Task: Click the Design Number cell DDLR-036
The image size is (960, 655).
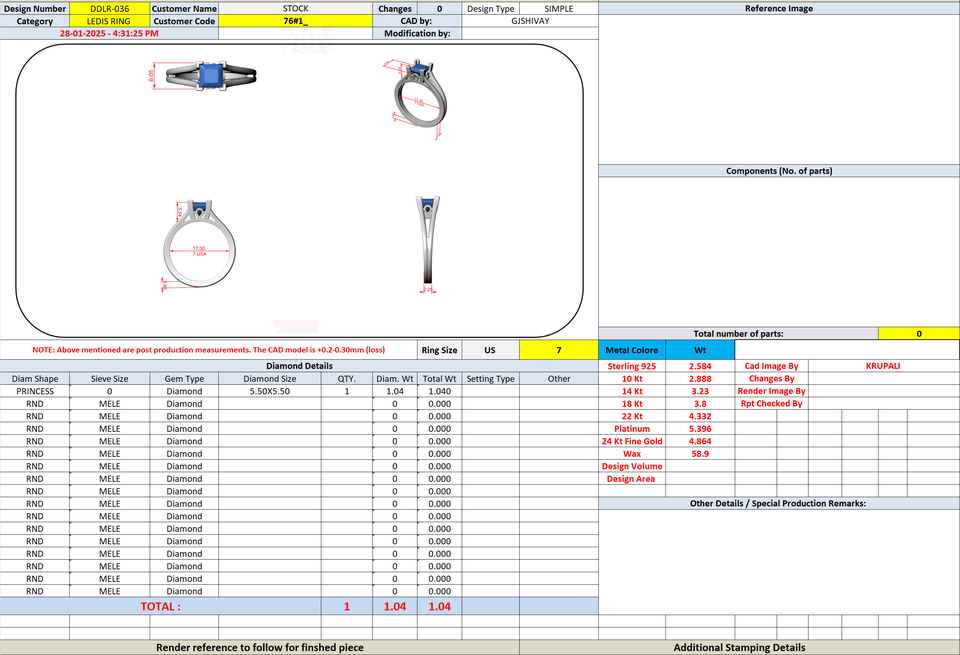Action: [110, 9]
